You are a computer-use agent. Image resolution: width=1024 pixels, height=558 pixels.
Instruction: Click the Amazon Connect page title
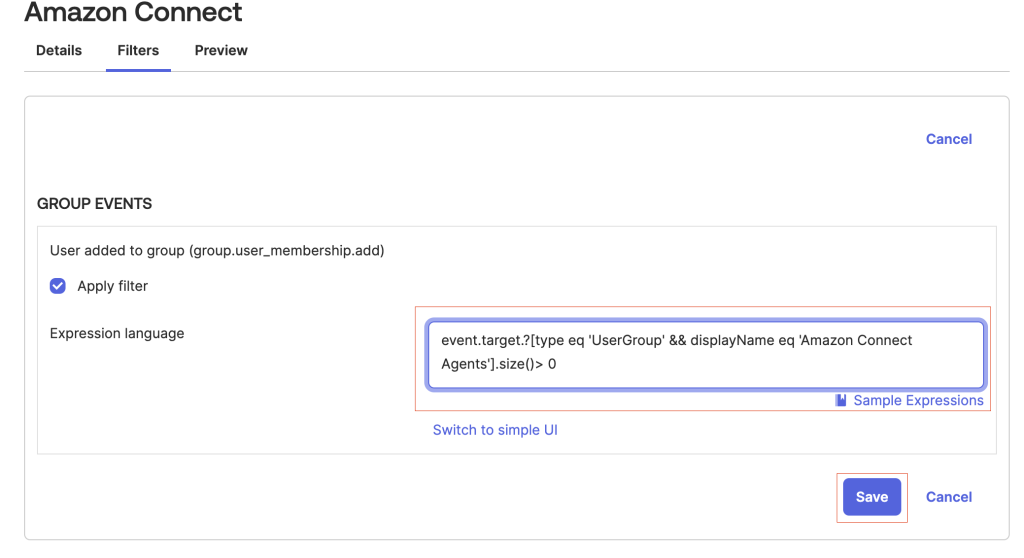pyautogui.click(x=133, y=12)
